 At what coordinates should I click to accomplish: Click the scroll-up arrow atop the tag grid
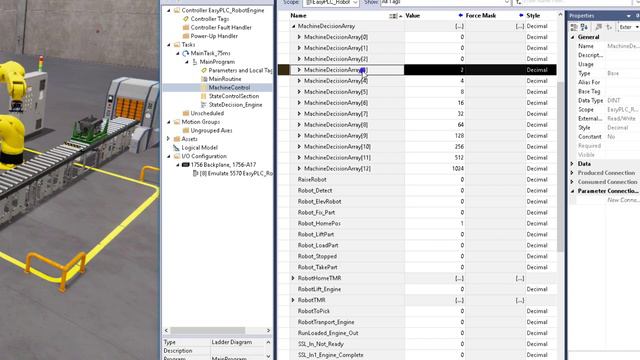coord(560,15)
